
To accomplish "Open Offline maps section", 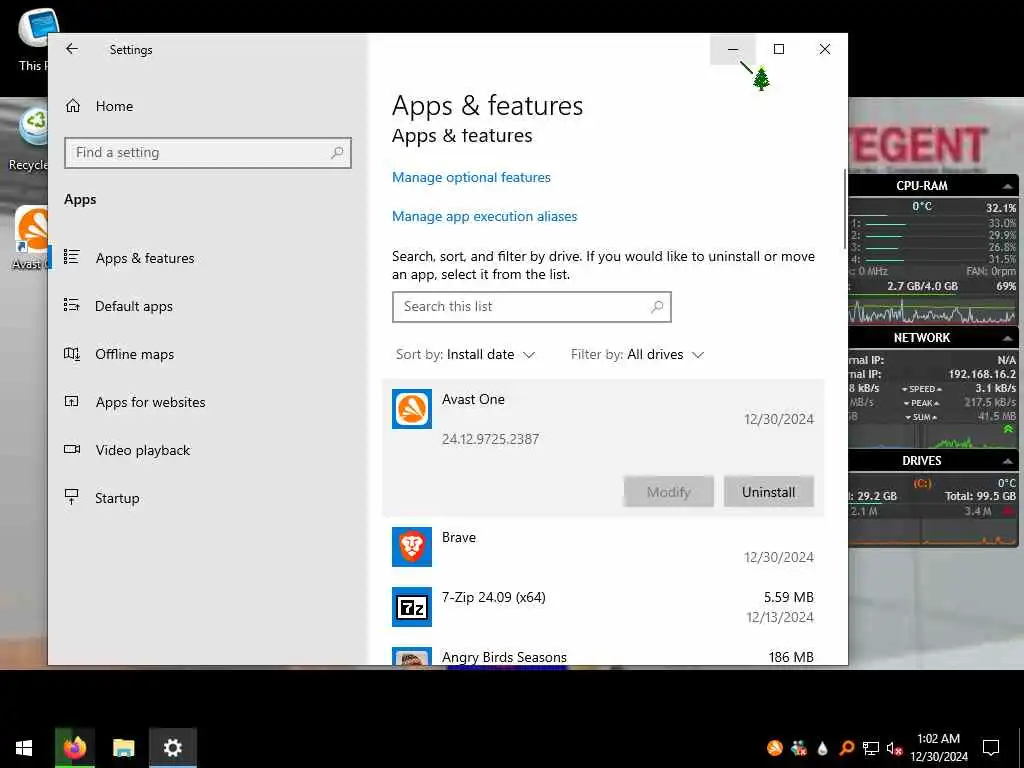I will (x=135, y=354).
